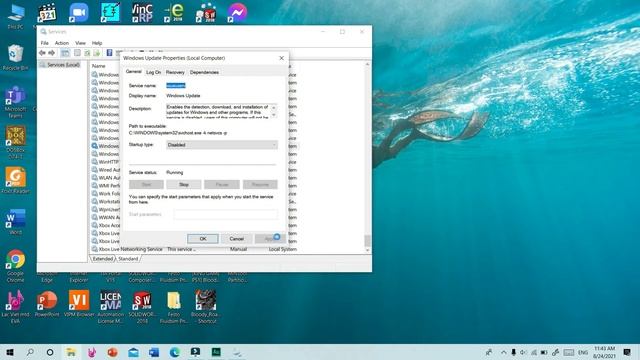640x360 pixels.
Task: Click the Start parameters input field
Action: [x=226, y=214]
